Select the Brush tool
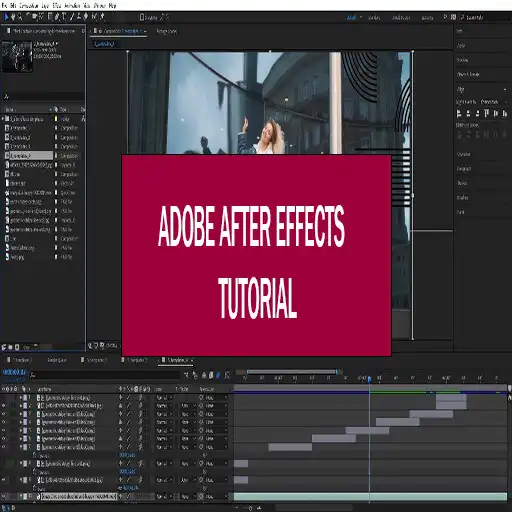512x512 pixels. [72, 17]
